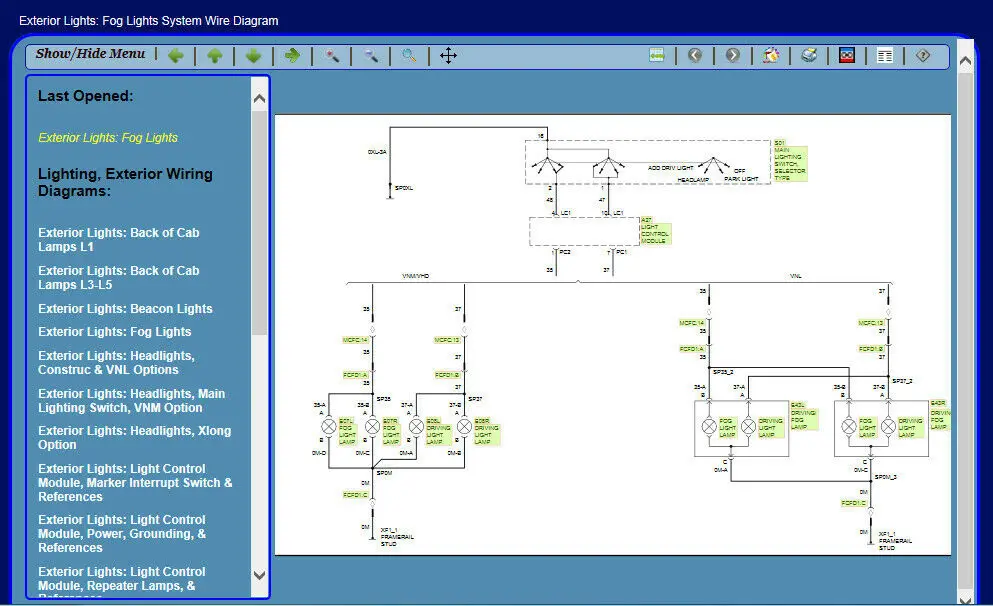Select the four-way move arrows tool
The height and width of the screenshot is (606, 993).
point(448,56)
